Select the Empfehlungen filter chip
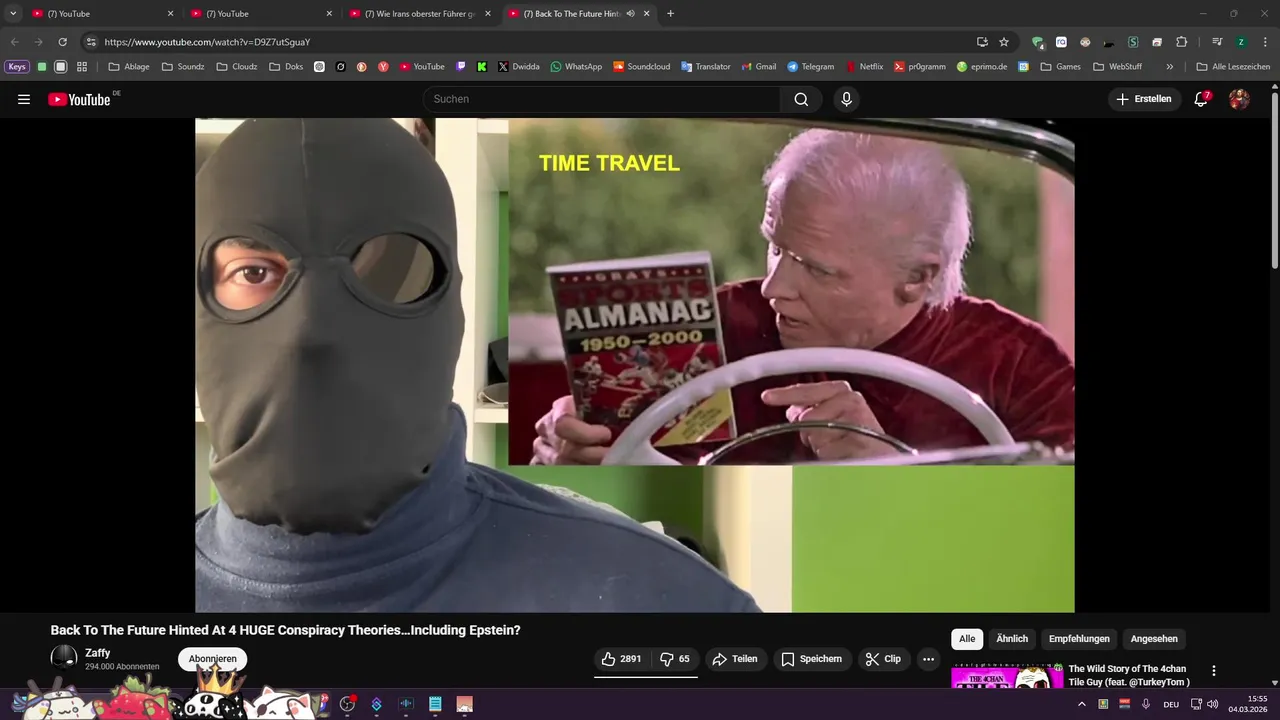Image resolution: width=1280 pixels, height=720 pixels. tap(1079, 639)
